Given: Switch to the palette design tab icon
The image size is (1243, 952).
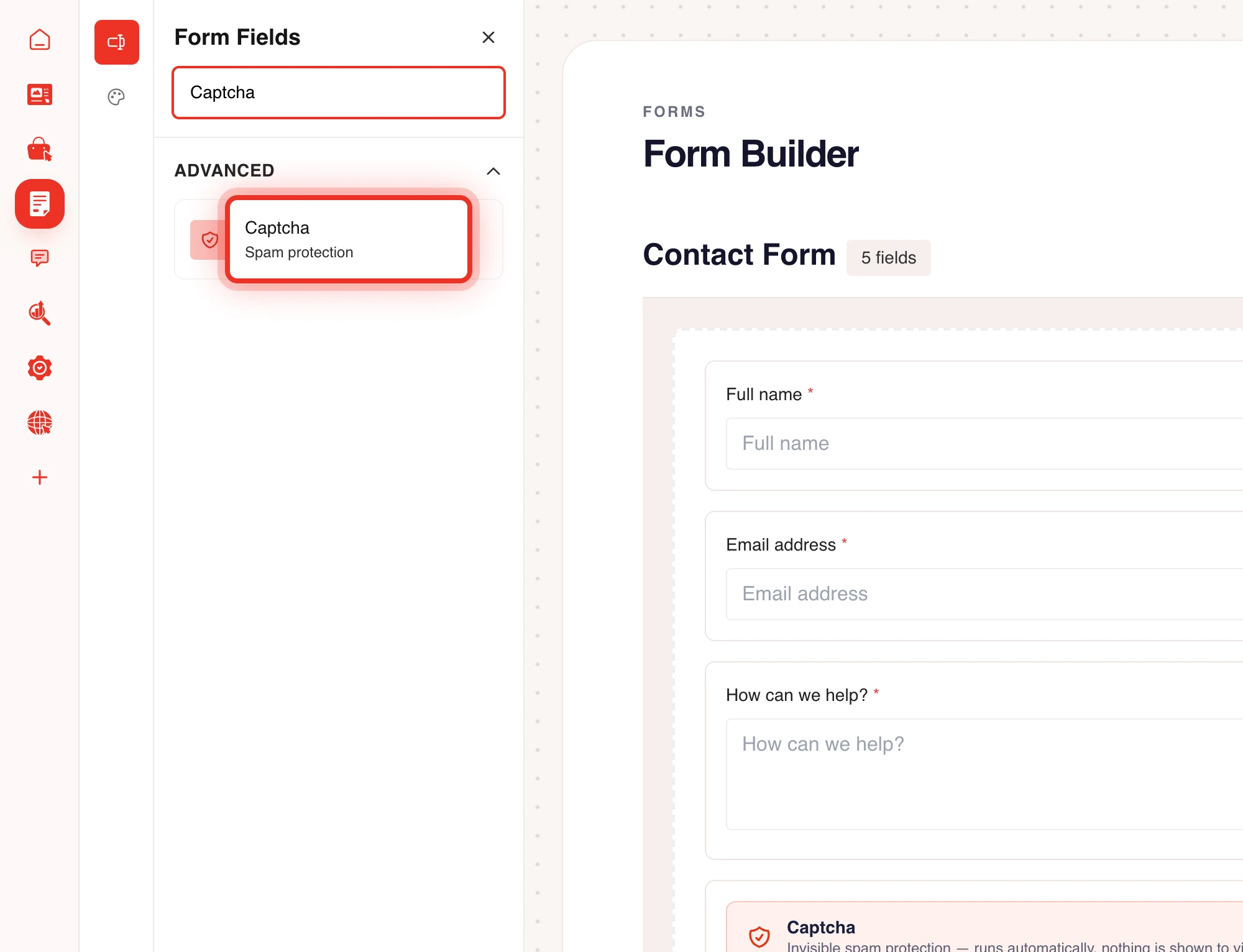Looking at the screenshot, I should (116, 97).
